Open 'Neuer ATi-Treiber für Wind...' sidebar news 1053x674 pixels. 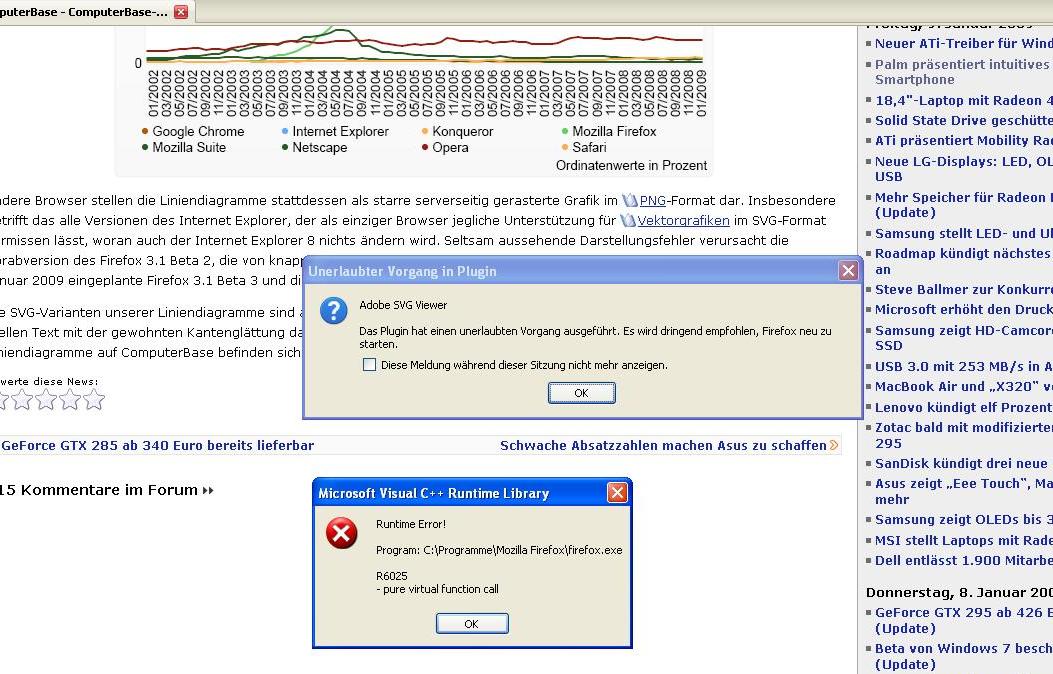[964, 44]
